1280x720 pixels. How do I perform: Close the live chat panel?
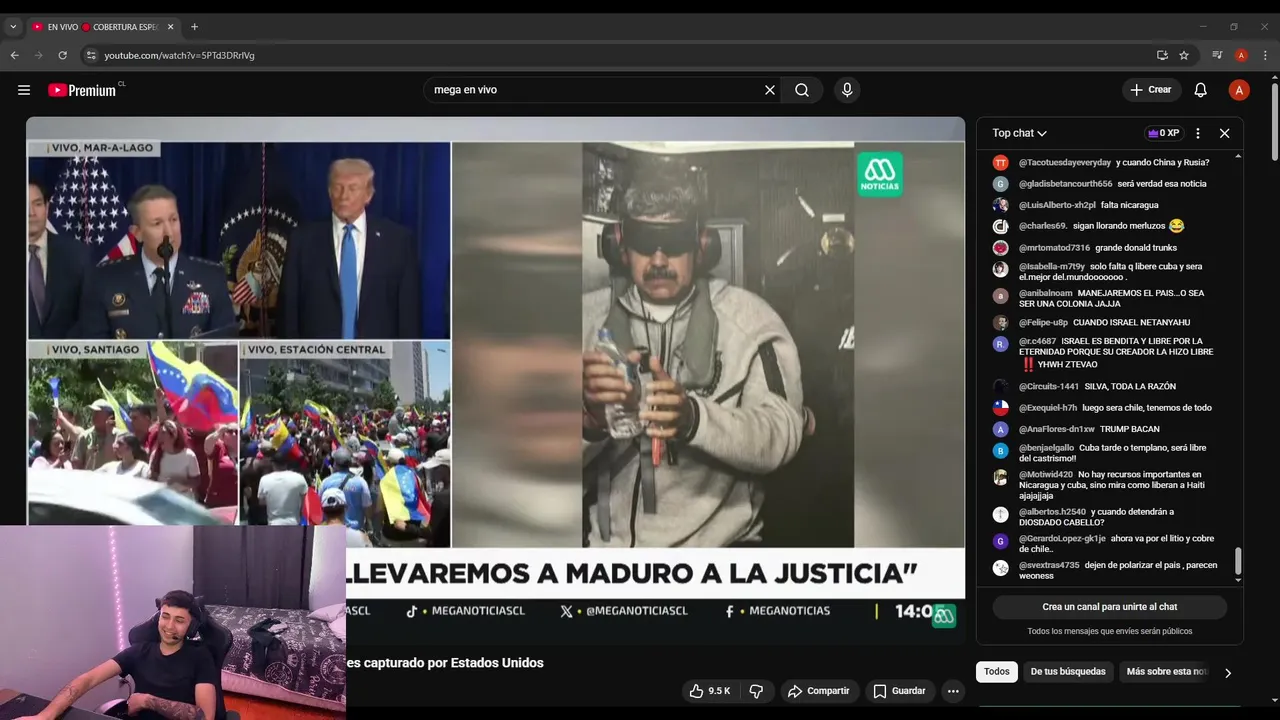click(1224, 133)
